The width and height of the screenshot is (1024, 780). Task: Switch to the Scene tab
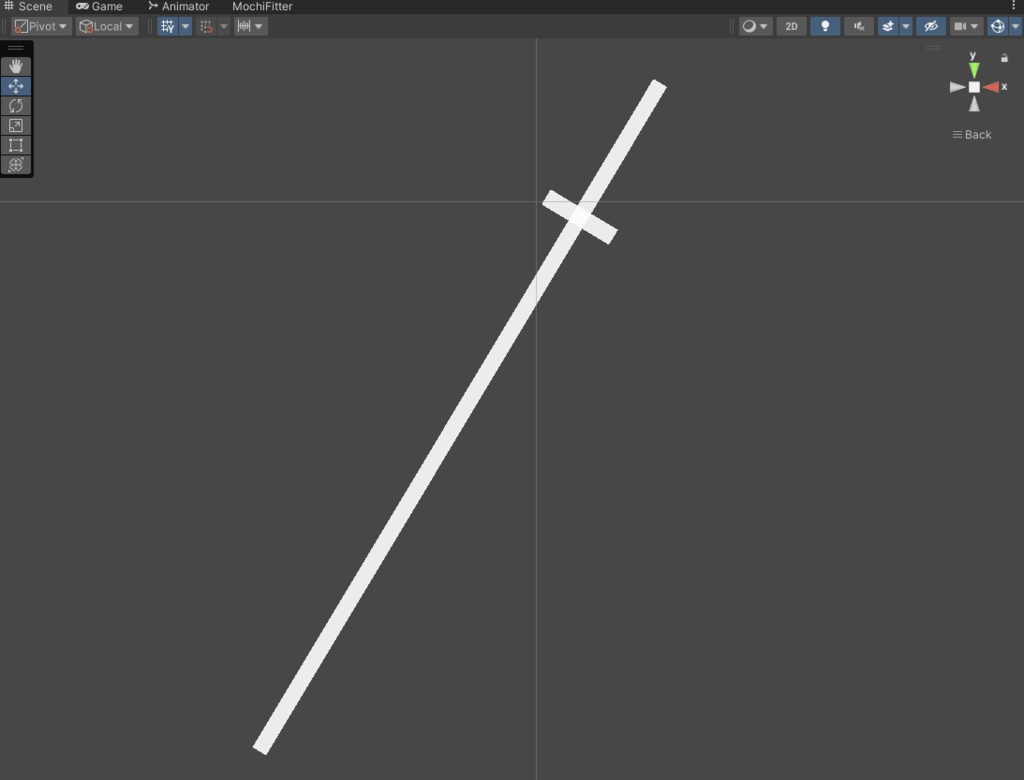coord(28,7)
